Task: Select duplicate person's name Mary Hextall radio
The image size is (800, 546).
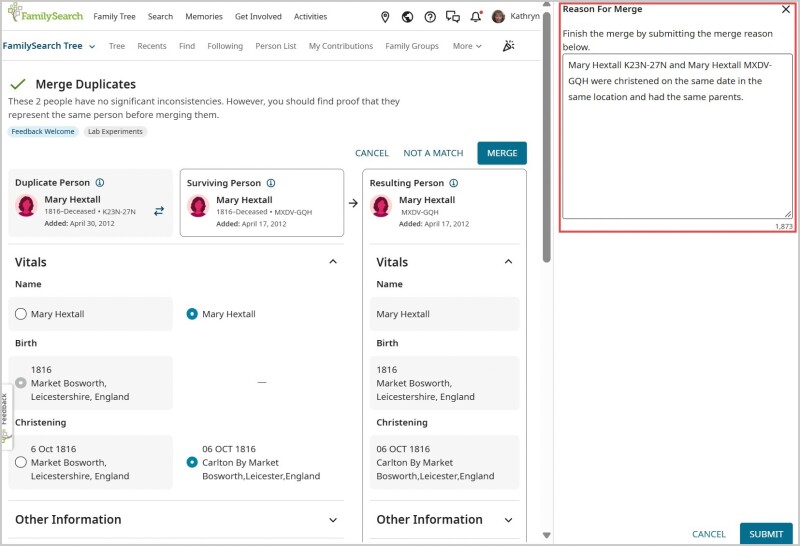Action: point(21,314)
